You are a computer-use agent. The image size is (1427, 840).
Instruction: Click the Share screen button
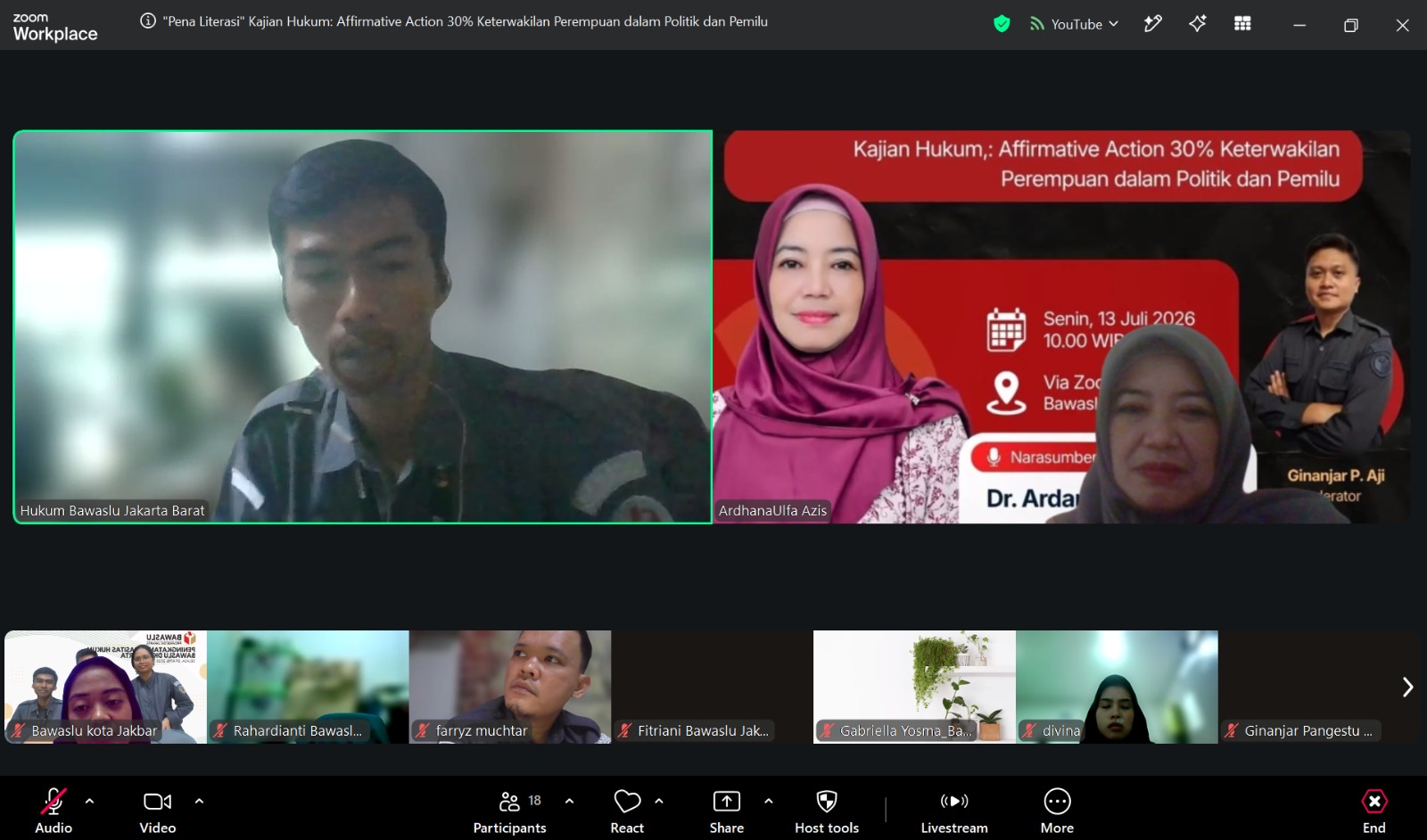pyautogui.click(x=727, y=811)
